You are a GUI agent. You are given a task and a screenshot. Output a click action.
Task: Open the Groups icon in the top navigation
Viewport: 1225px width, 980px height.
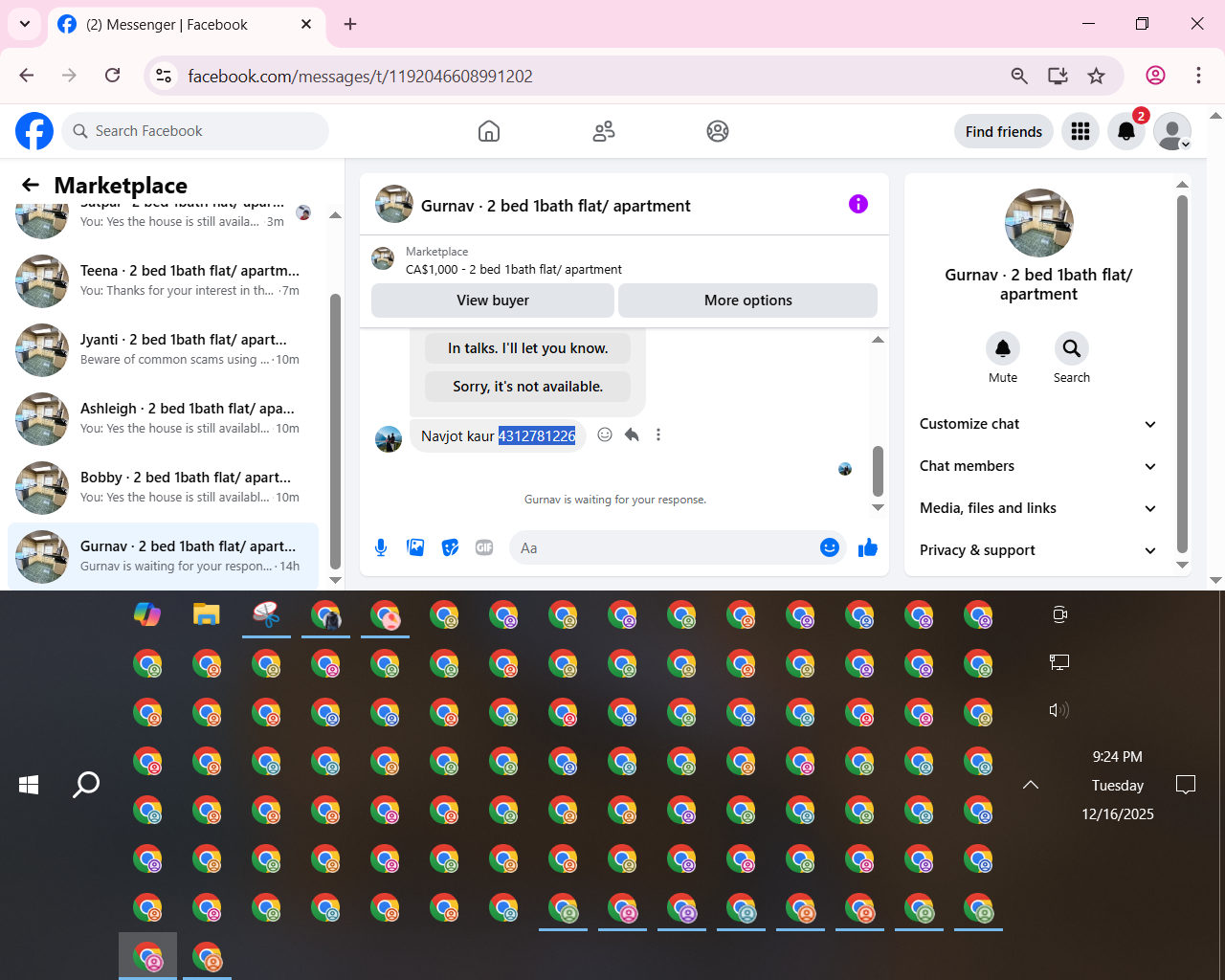coord(718,131)
